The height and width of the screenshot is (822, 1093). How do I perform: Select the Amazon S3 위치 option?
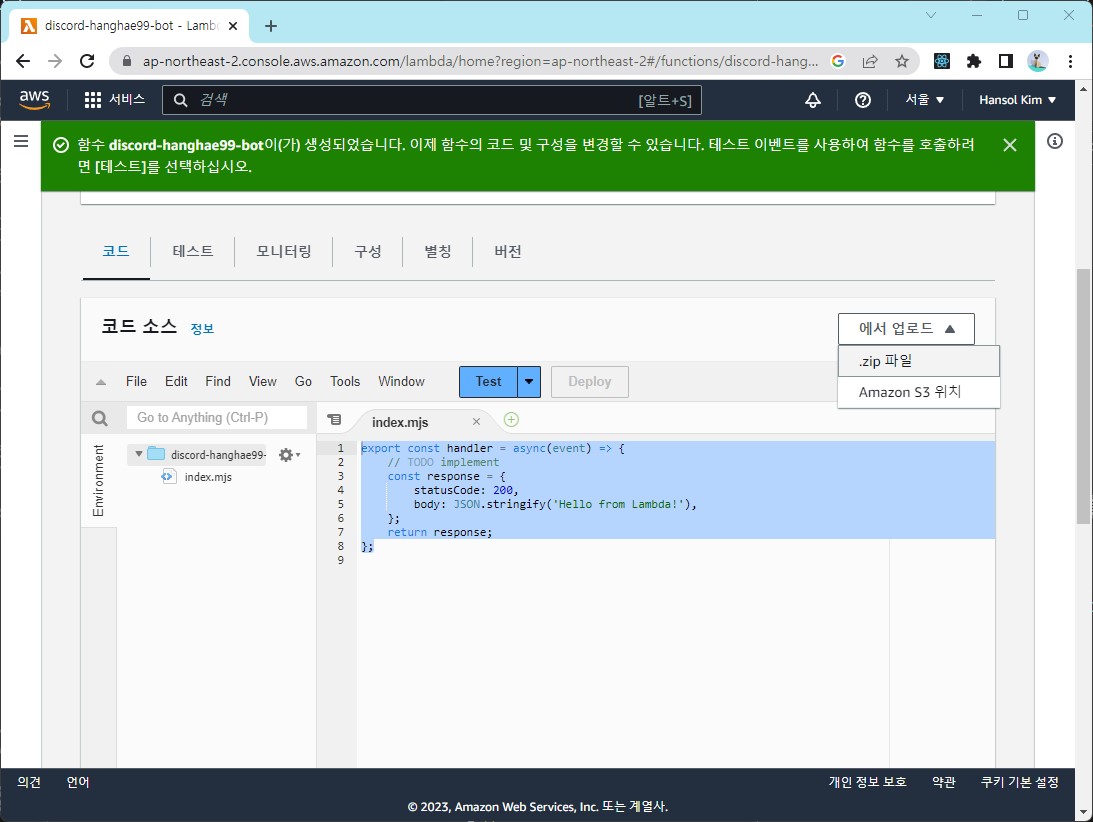[x=919, y=392]
